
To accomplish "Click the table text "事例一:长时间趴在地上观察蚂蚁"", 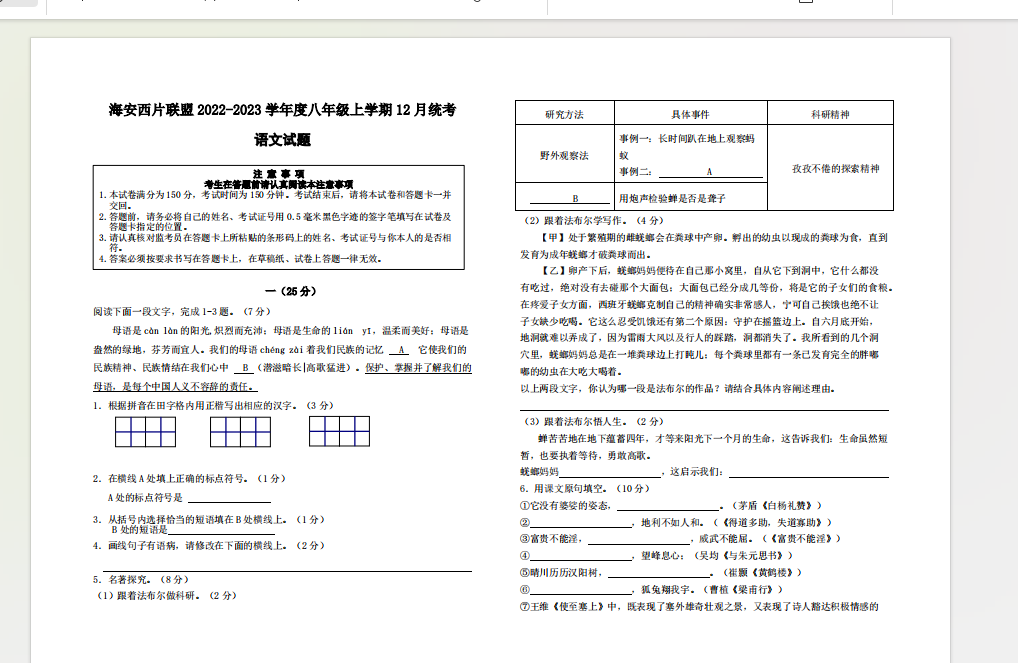I will pyautogui.click(x=687, y=147).
